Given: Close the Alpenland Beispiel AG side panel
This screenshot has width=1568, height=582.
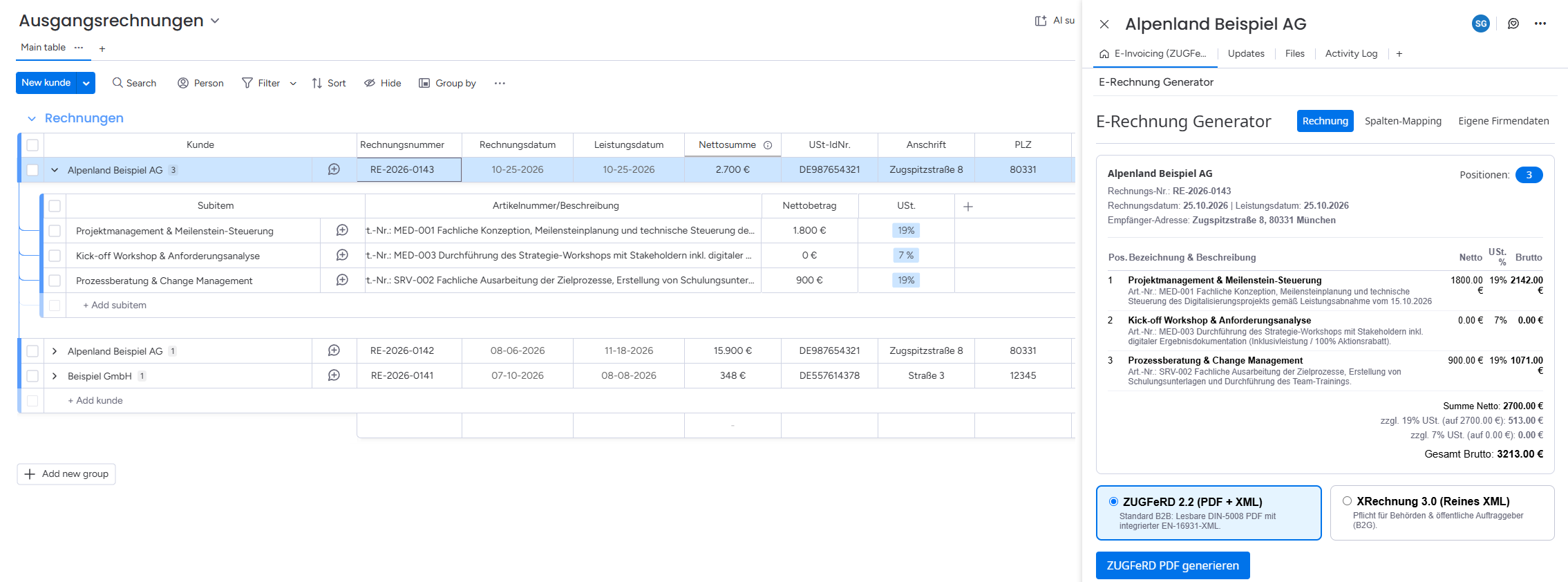Looking at the screenshot, I should point(1104,24).
